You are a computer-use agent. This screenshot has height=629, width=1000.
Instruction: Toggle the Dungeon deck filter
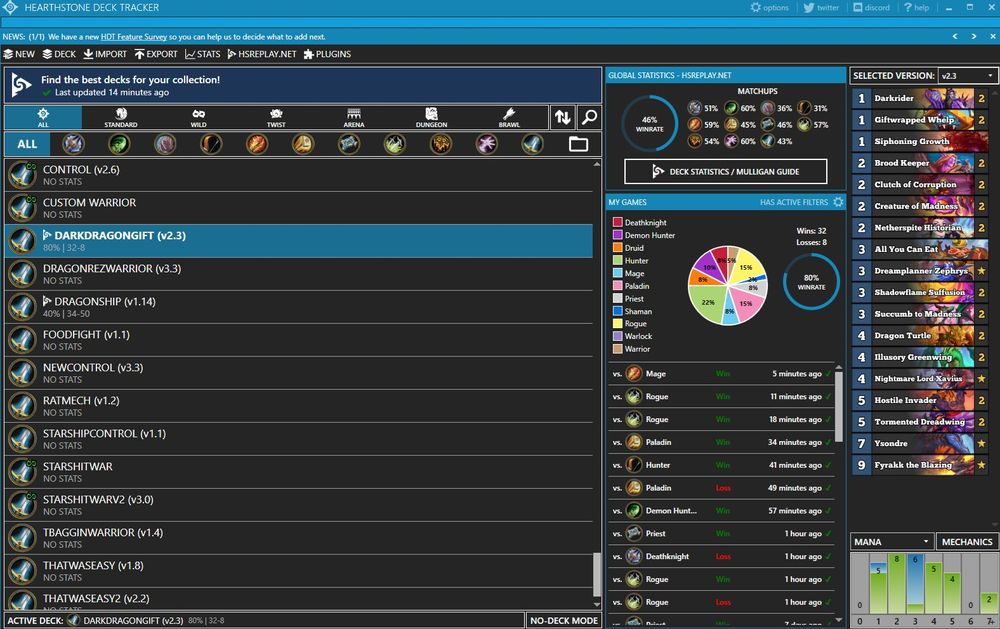(432, 117)
